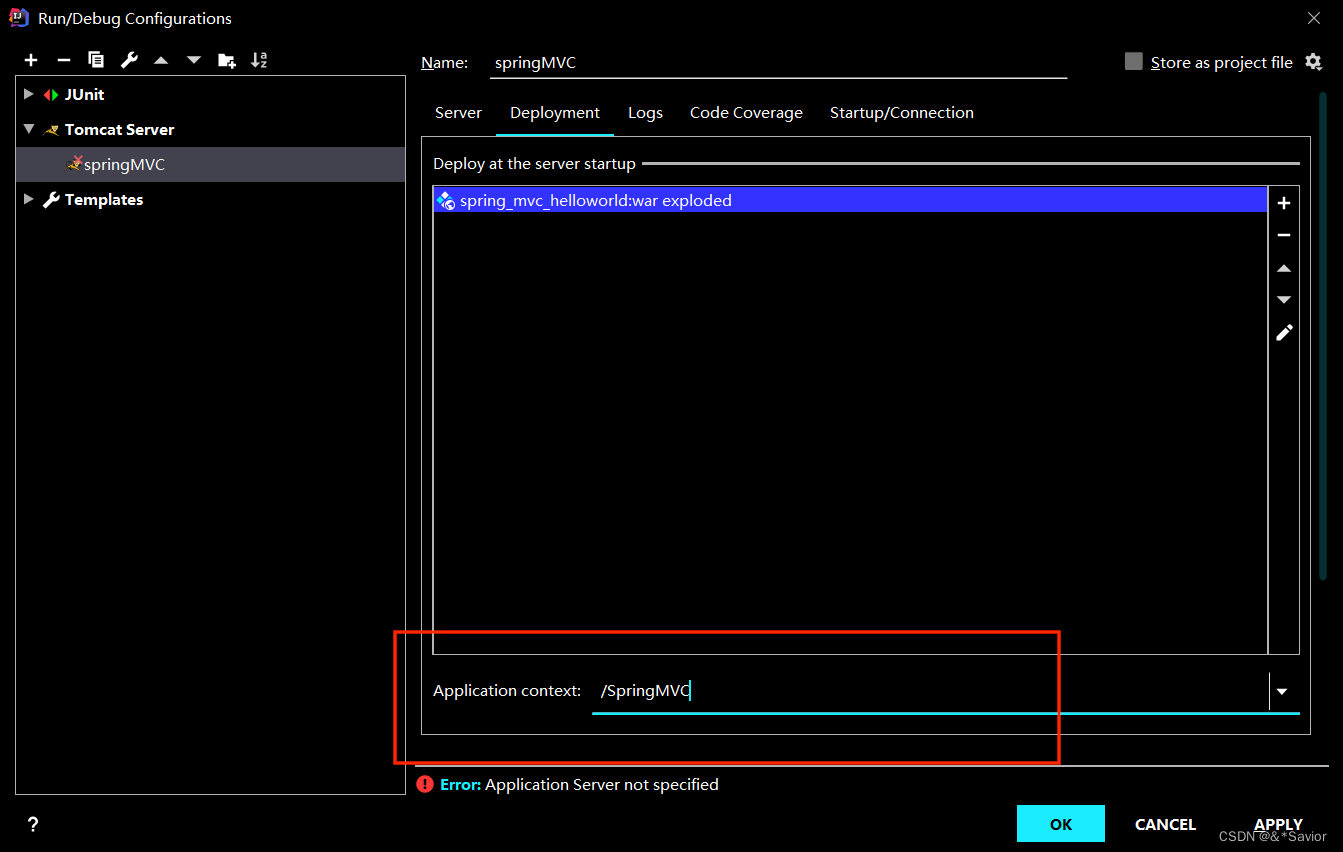Screen dimensions: 1343x852
Task: Remove configuration with minus icon in left toolbar
Action: (63, 60)
